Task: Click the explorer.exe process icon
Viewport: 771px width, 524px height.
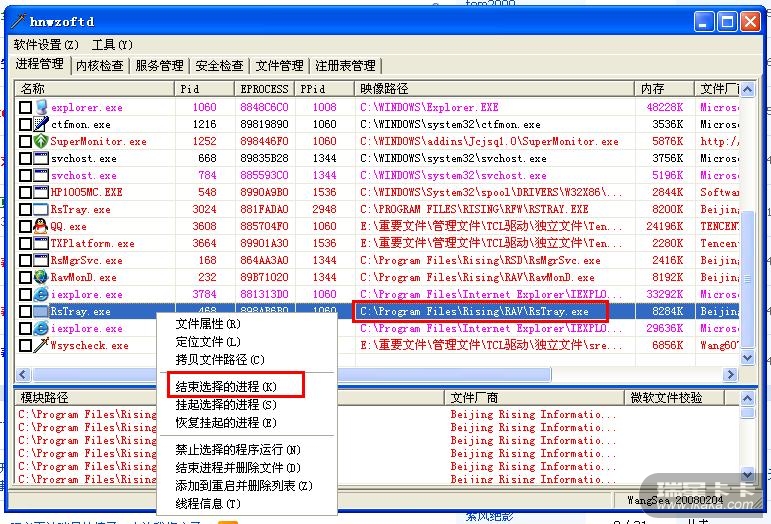Action: (41, 107)
